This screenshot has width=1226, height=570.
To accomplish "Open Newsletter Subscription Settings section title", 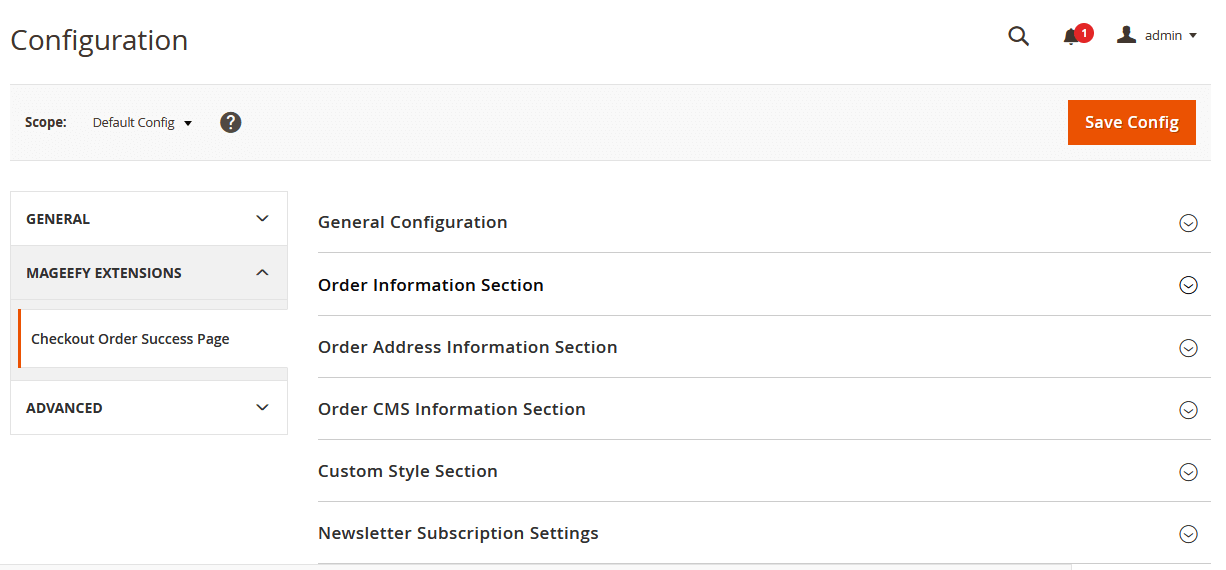I will (458, 533).
